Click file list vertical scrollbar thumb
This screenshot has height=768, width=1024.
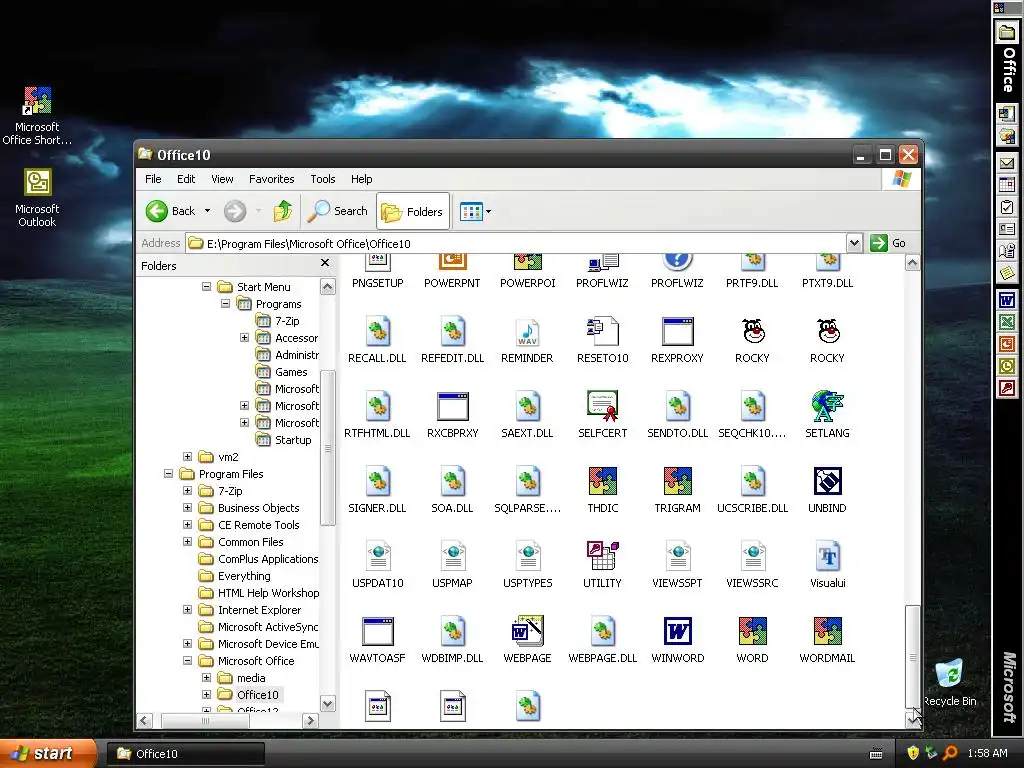[x=912, y=656]
